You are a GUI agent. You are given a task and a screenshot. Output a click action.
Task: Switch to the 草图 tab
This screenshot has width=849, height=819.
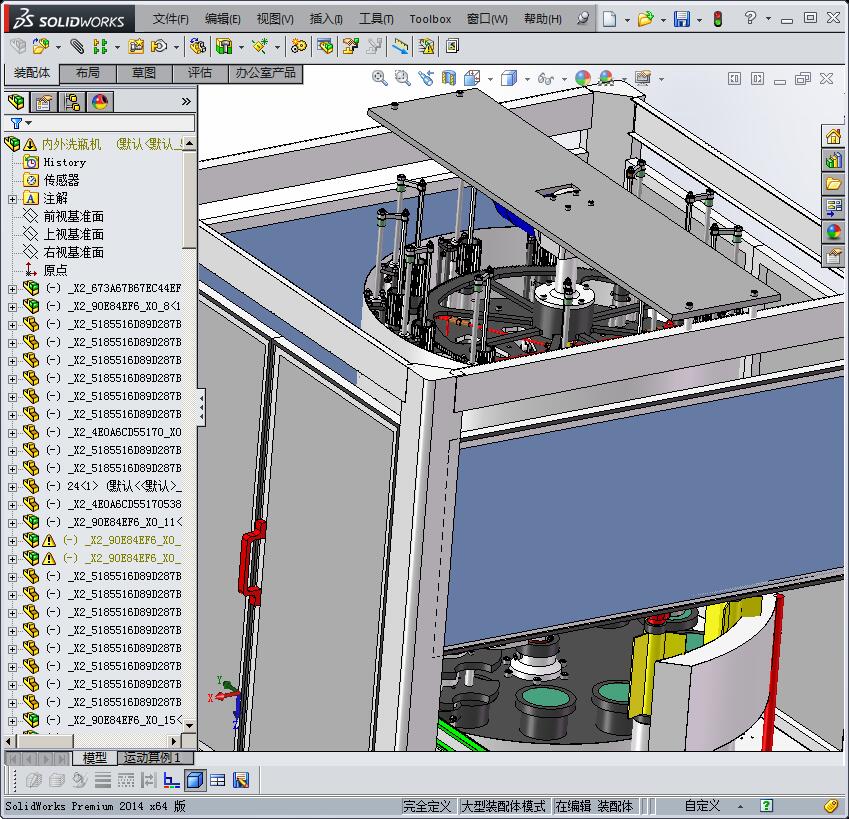click(x=144, y=73)
